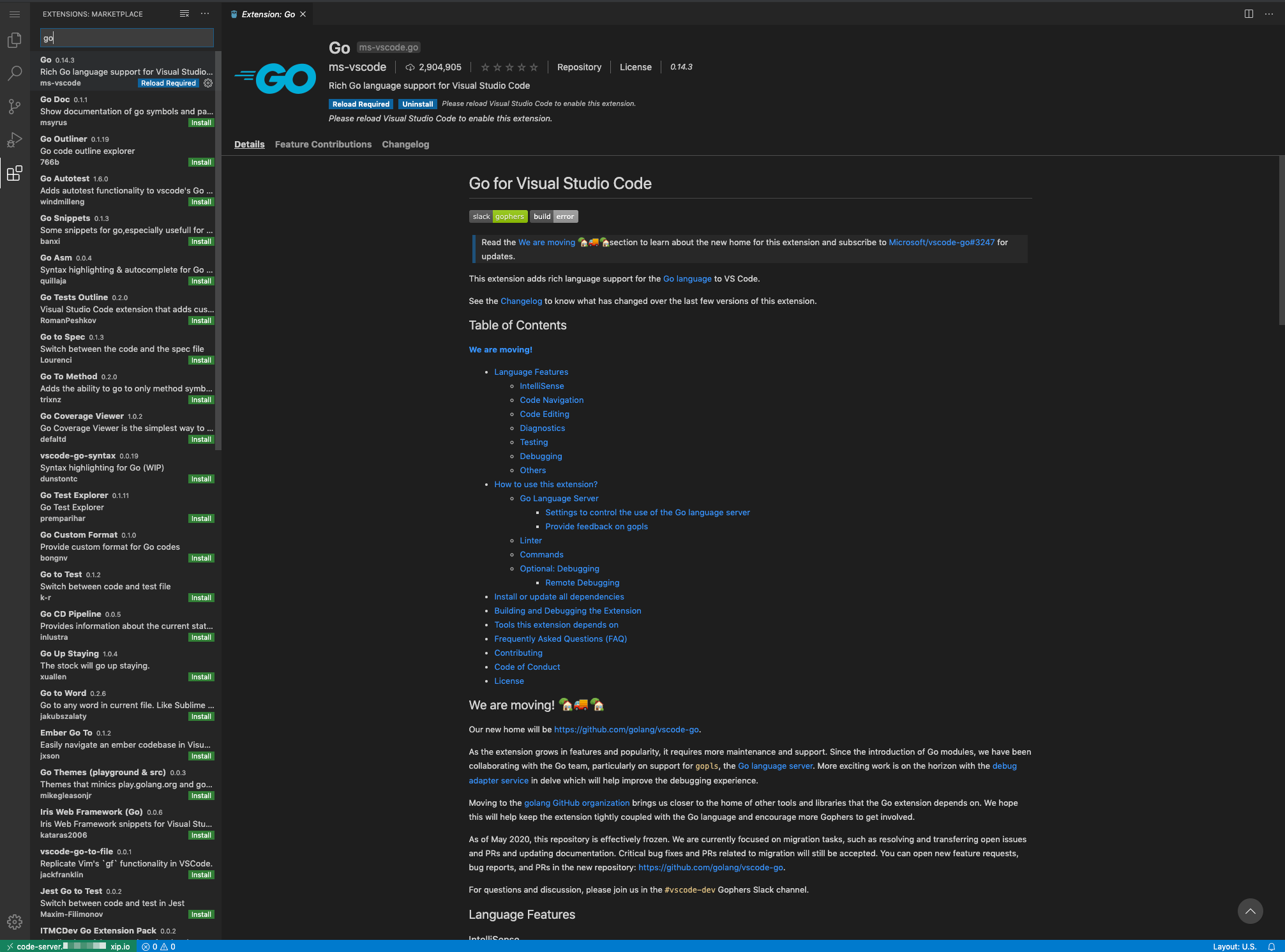Switch to the Feature Contributions tab
The image size is (1285, 952).
tap(323, 144)
